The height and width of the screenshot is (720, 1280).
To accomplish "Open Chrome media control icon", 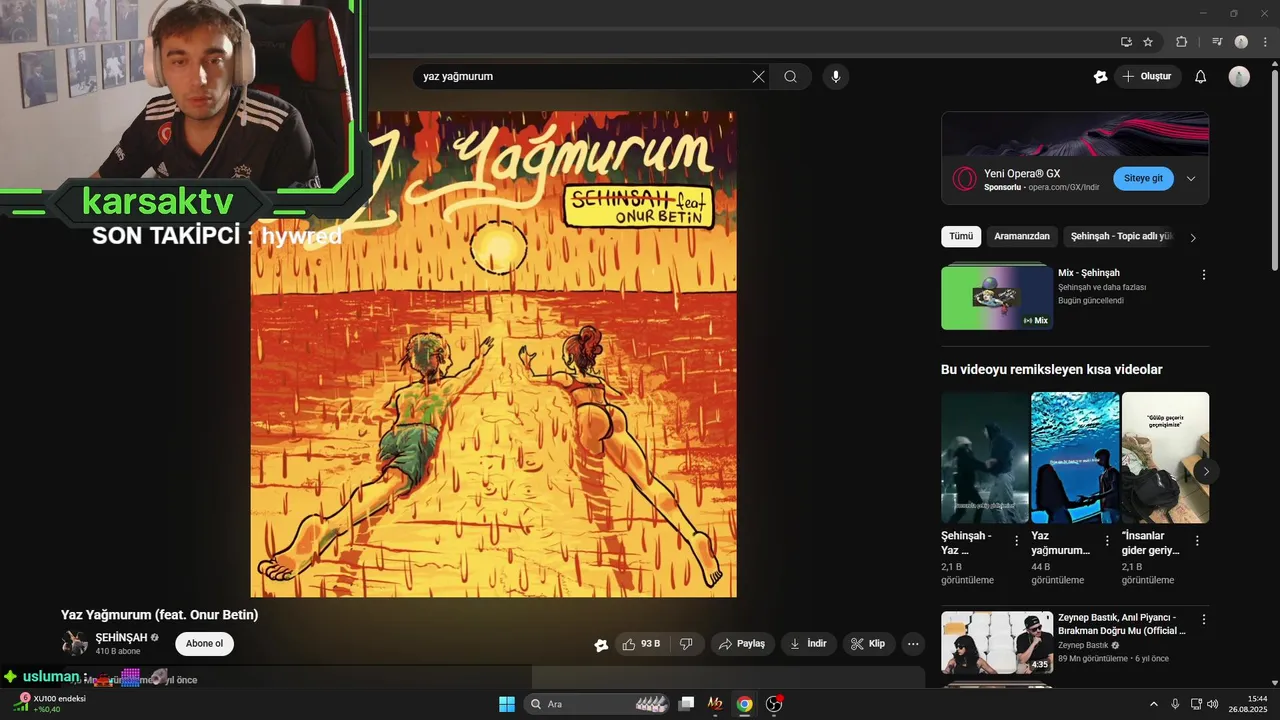I will (x=1217, y=42).
